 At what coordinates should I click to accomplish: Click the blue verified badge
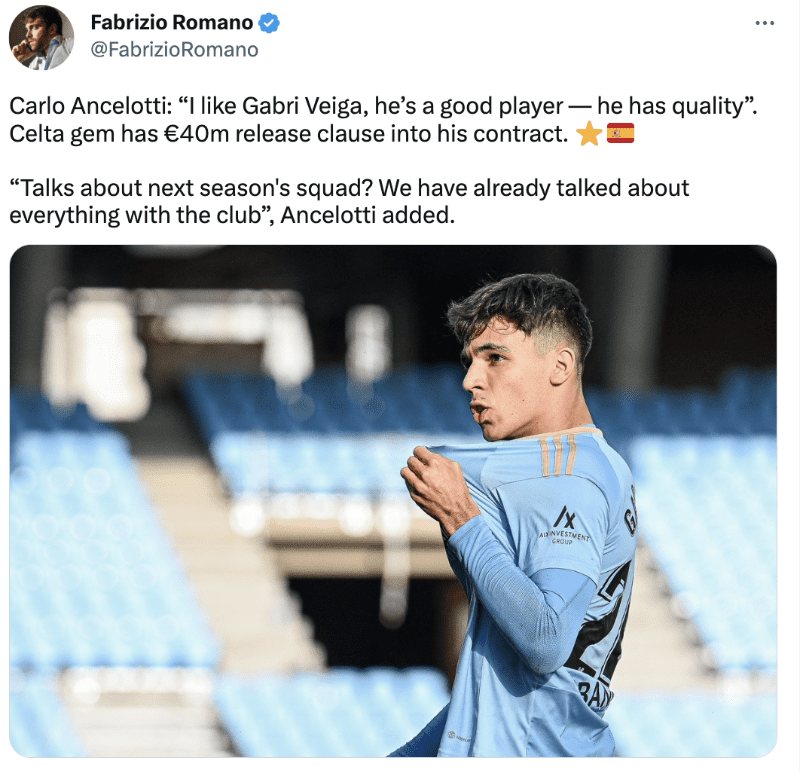coord(269,23)
